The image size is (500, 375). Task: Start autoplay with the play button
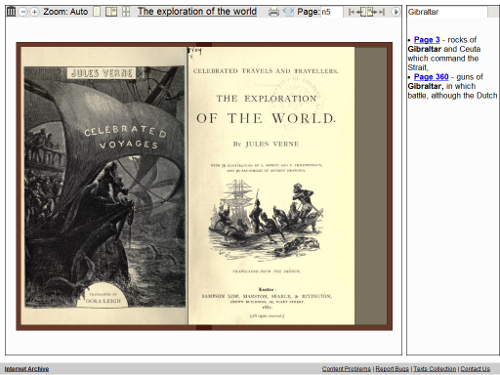point(395,12)
